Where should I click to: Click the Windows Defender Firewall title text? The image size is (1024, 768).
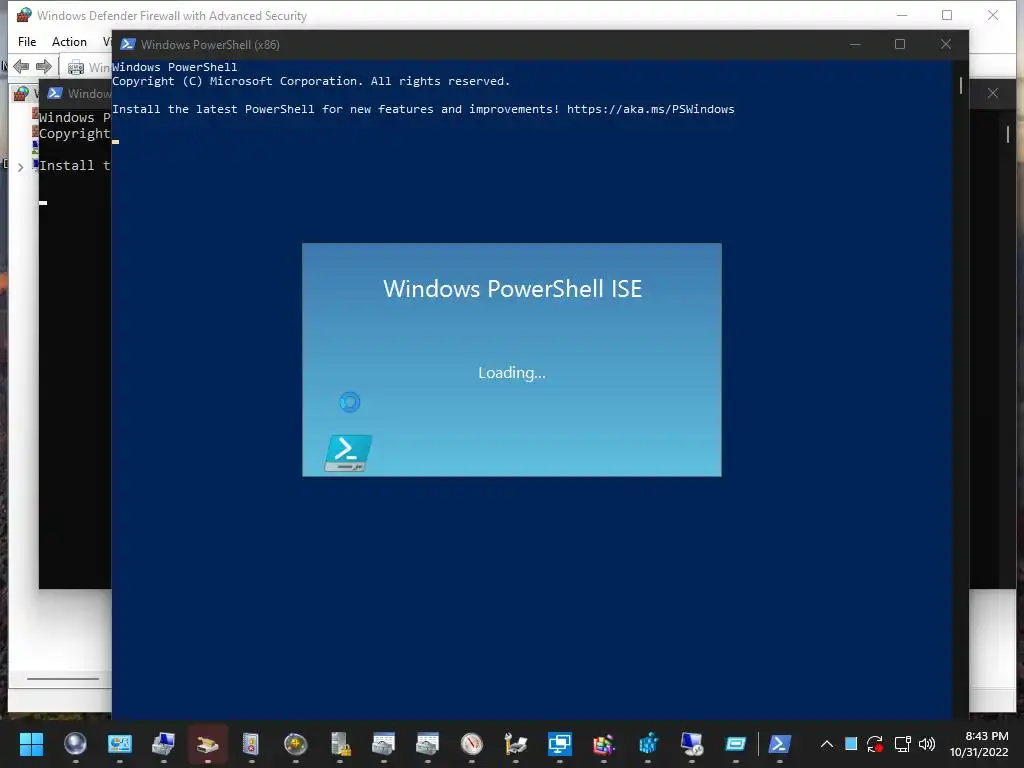point(172,15)
